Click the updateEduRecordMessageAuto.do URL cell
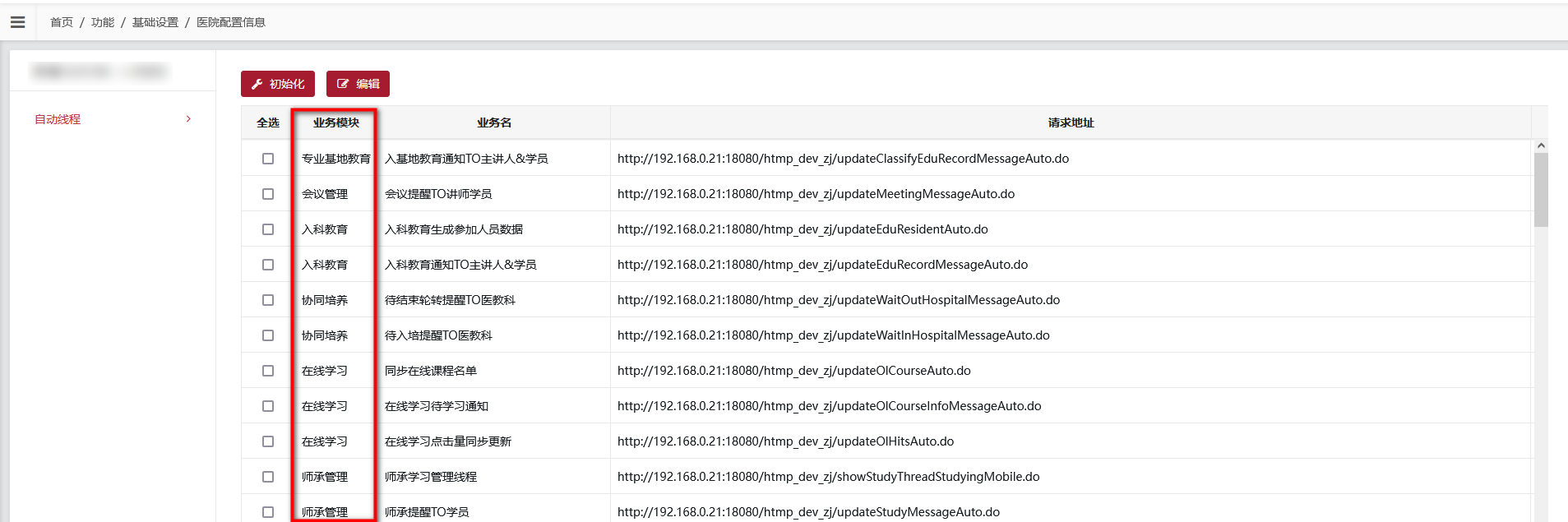Viewport: 1568px width, 522px height. [x=822, y=265]
